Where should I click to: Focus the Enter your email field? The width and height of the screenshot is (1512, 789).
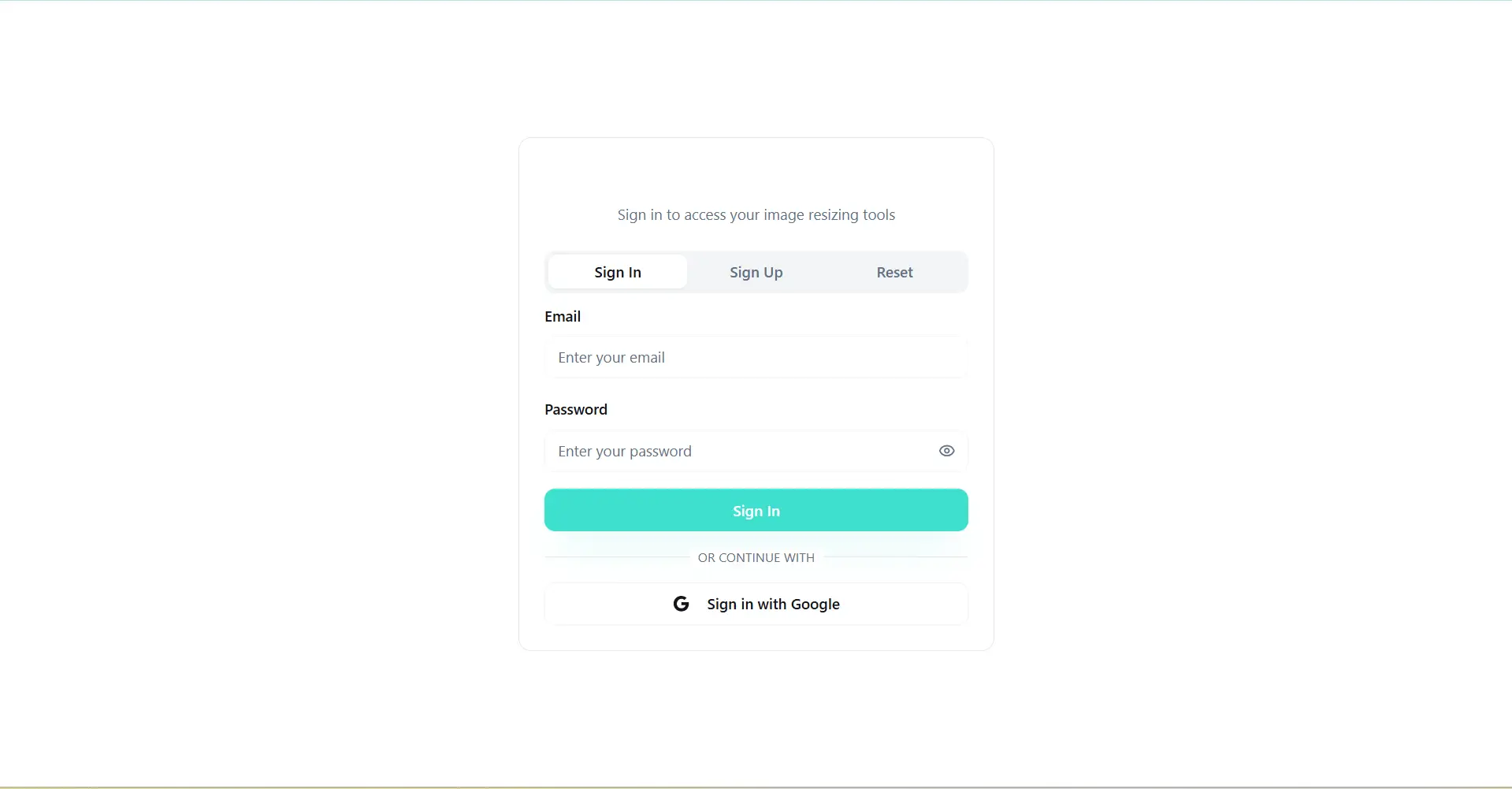pos(756,357)
